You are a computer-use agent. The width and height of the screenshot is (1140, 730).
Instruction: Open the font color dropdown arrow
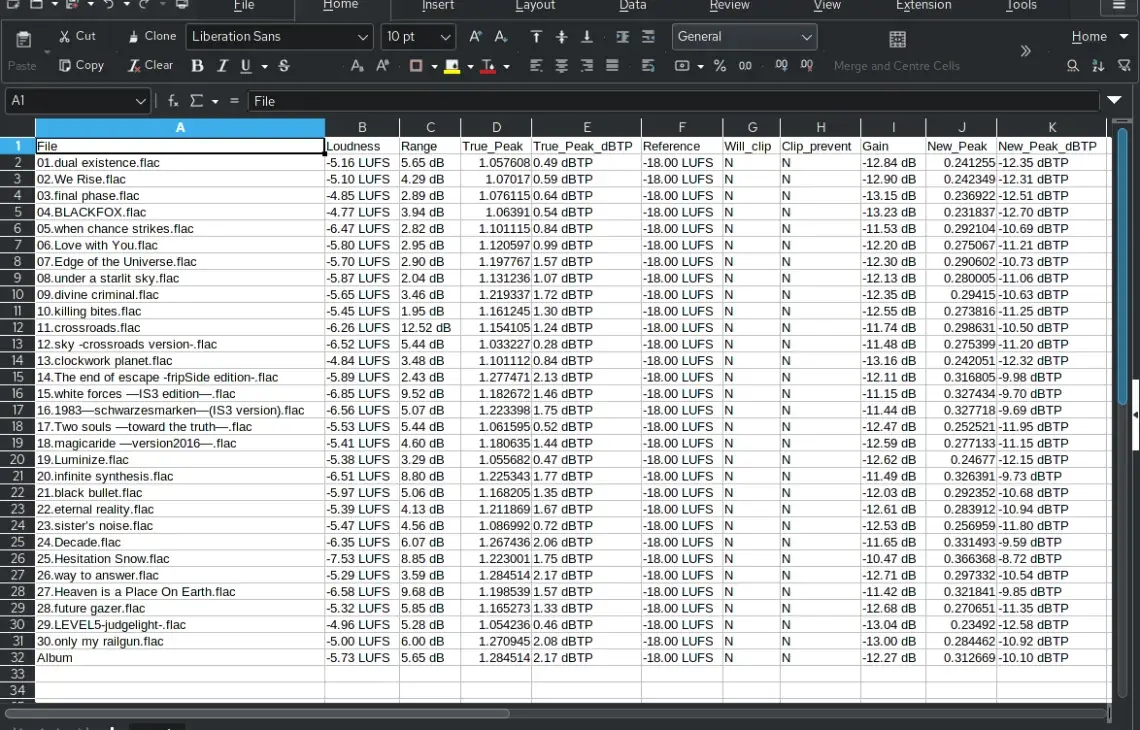click(507, 67)
